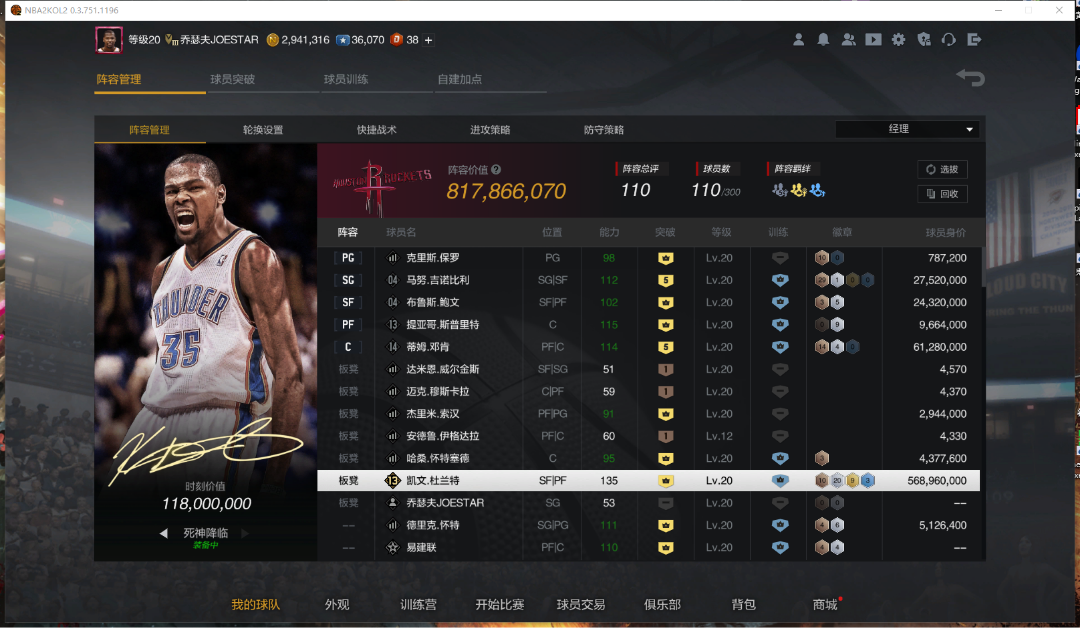Click the 回收 button
Screen dimensions: 1080x628
point(942,194)
